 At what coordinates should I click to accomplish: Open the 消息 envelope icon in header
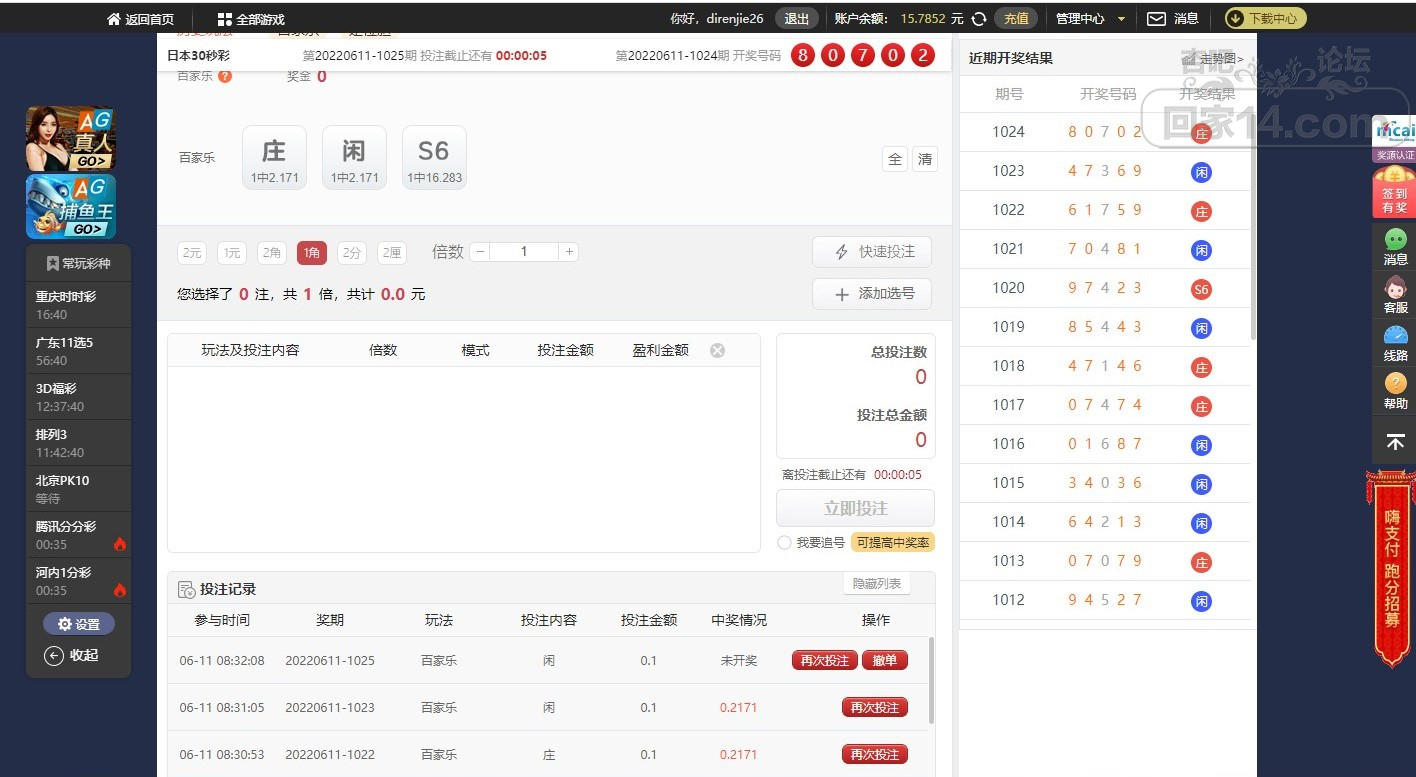pyautogui.click(x=1156, y=19)
